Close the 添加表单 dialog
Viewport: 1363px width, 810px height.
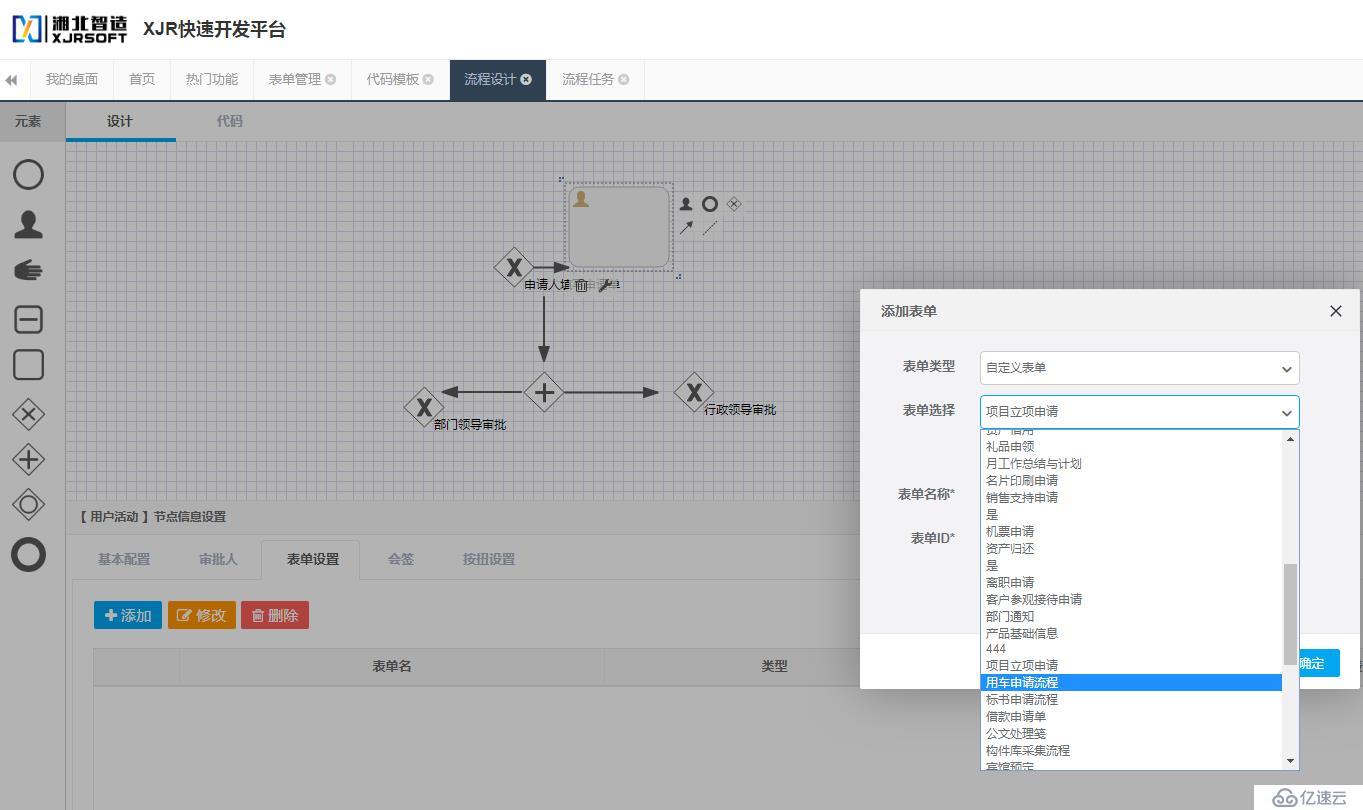click(x=1336, y=311)
